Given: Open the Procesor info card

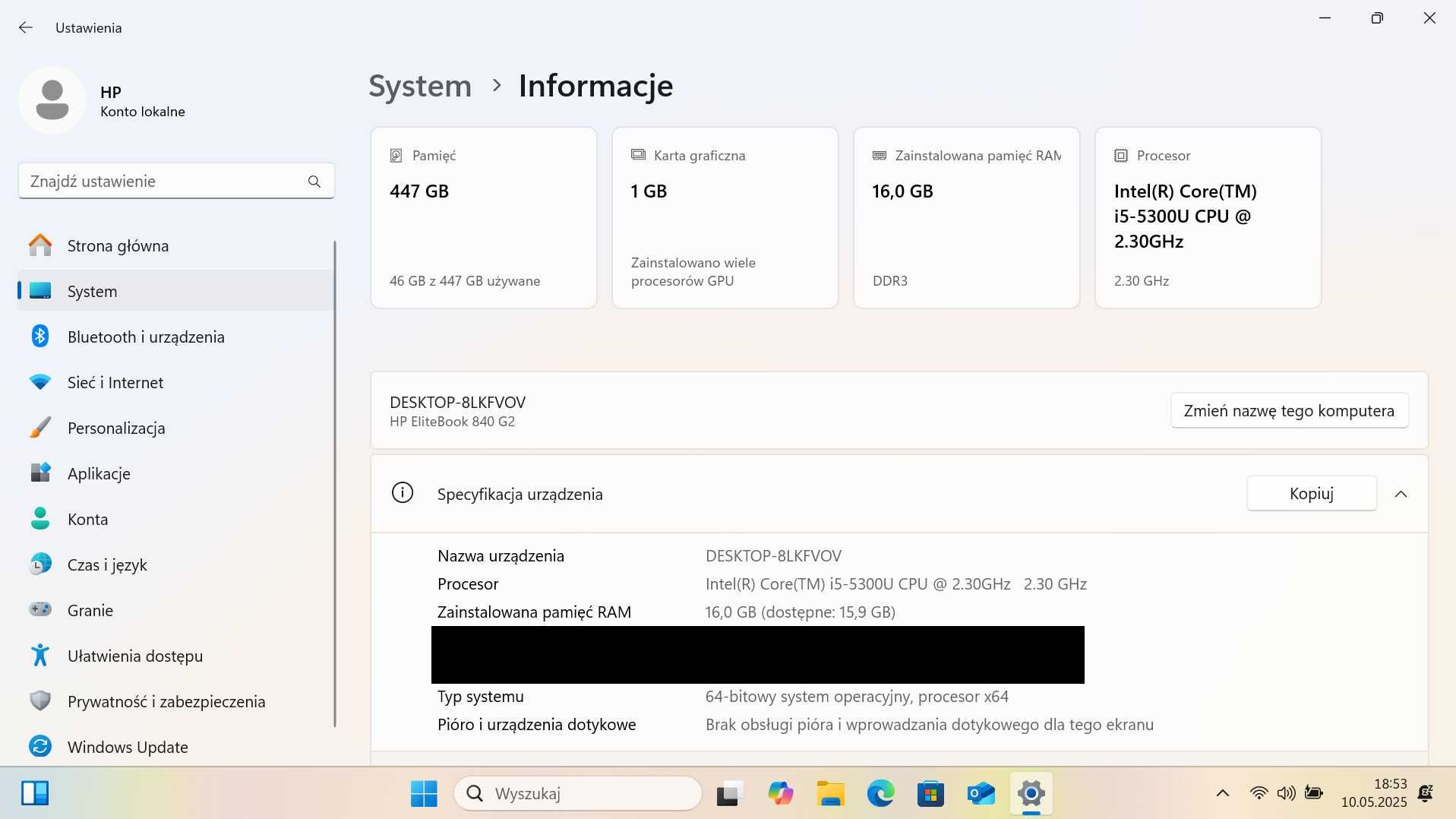Looking at the screenshot, I should [1208, 217].
